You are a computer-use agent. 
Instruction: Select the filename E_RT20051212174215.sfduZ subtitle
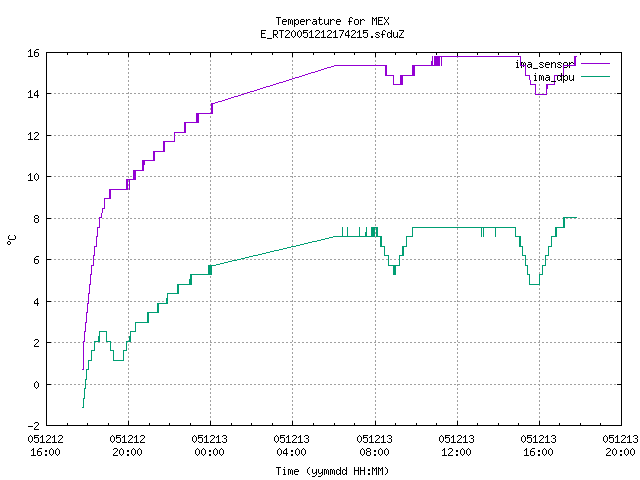[332, 34]
